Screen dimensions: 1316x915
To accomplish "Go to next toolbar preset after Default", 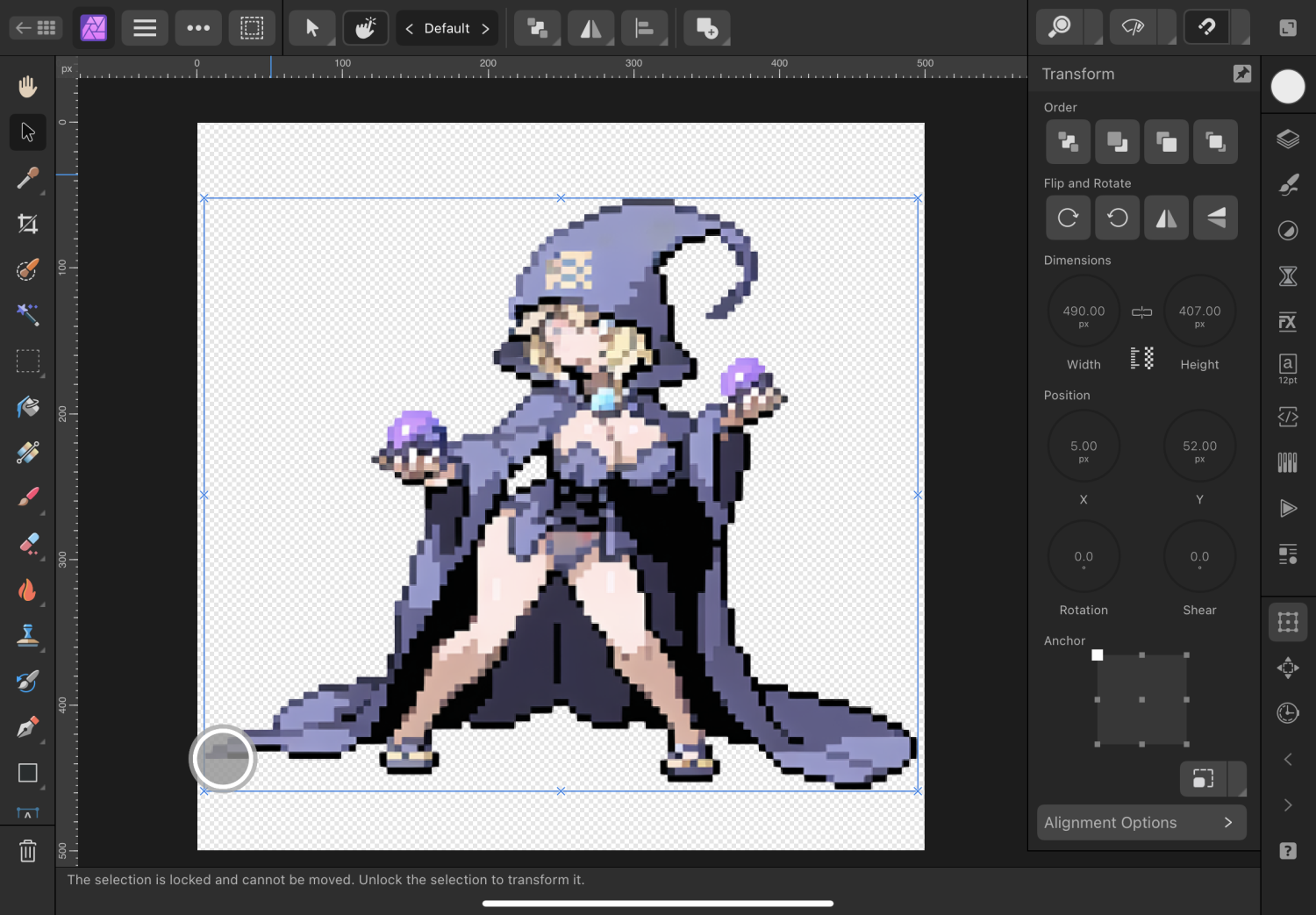I will coord(485,29).
